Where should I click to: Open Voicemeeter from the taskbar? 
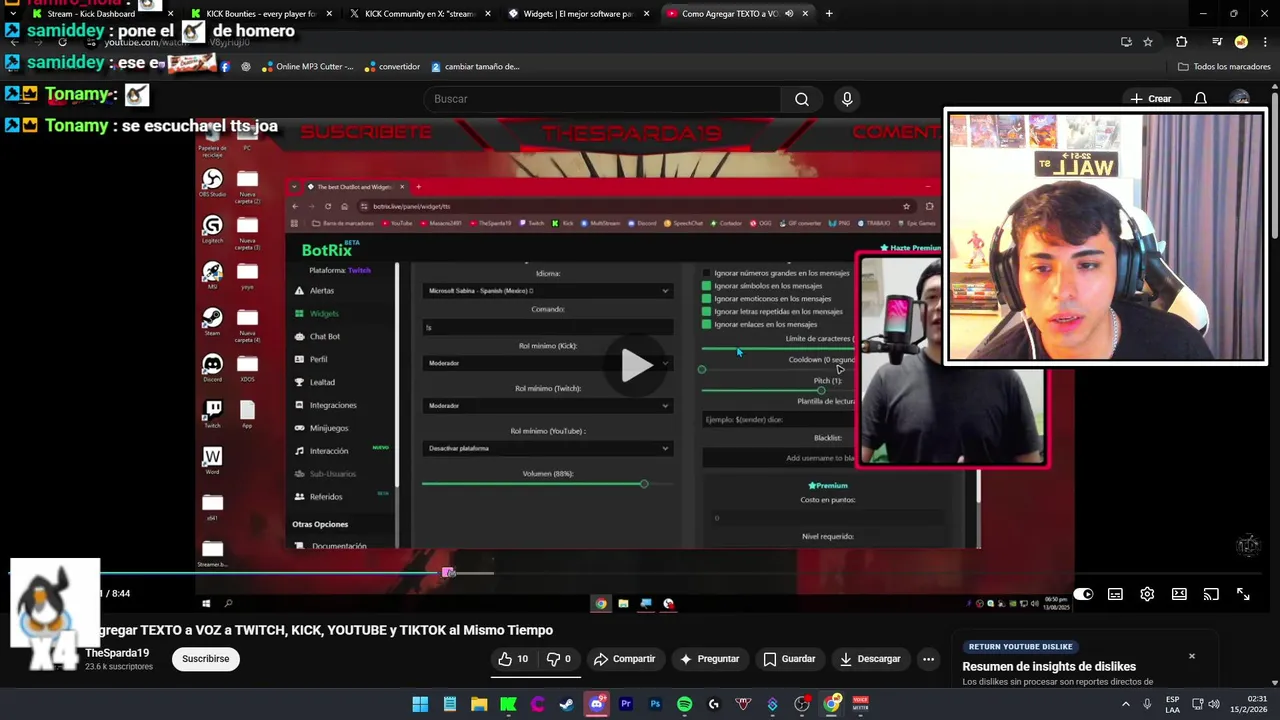860,704
